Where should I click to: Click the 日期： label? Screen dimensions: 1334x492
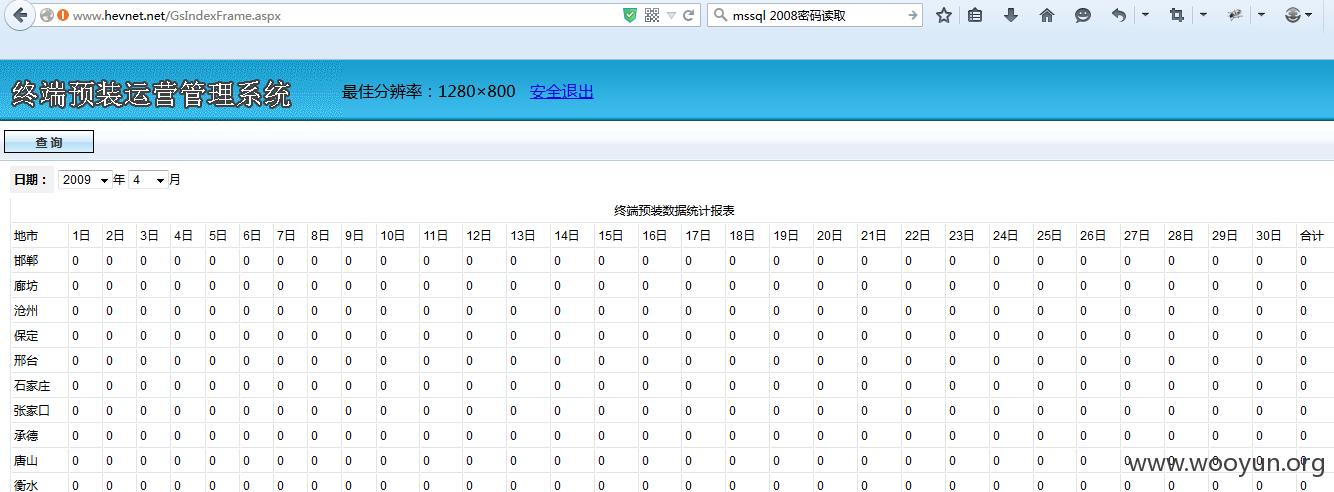point(31,180)
